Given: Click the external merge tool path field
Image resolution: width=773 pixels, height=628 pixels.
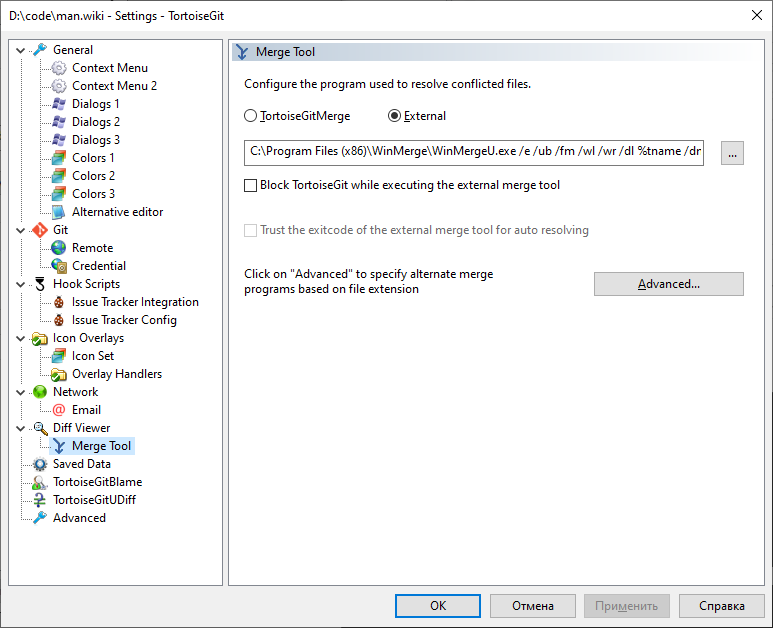Looking at the screenshot, I should click(474, 153).
